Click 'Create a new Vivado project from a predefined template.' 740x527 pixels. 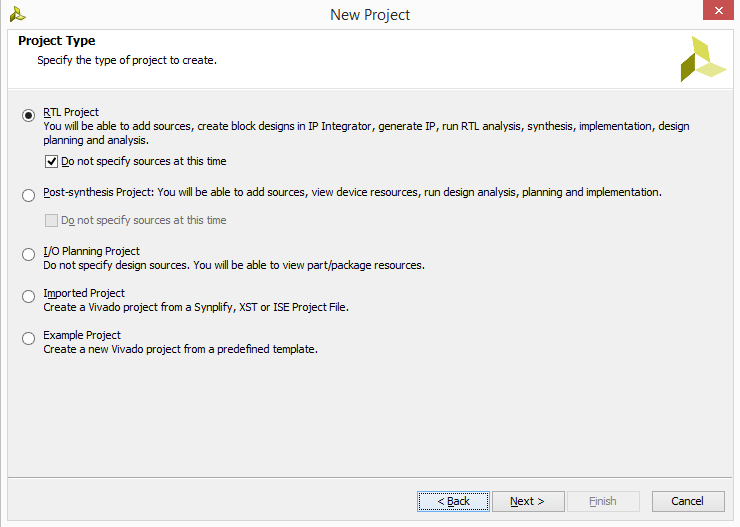pyautogui.click(x=181, y=349)
